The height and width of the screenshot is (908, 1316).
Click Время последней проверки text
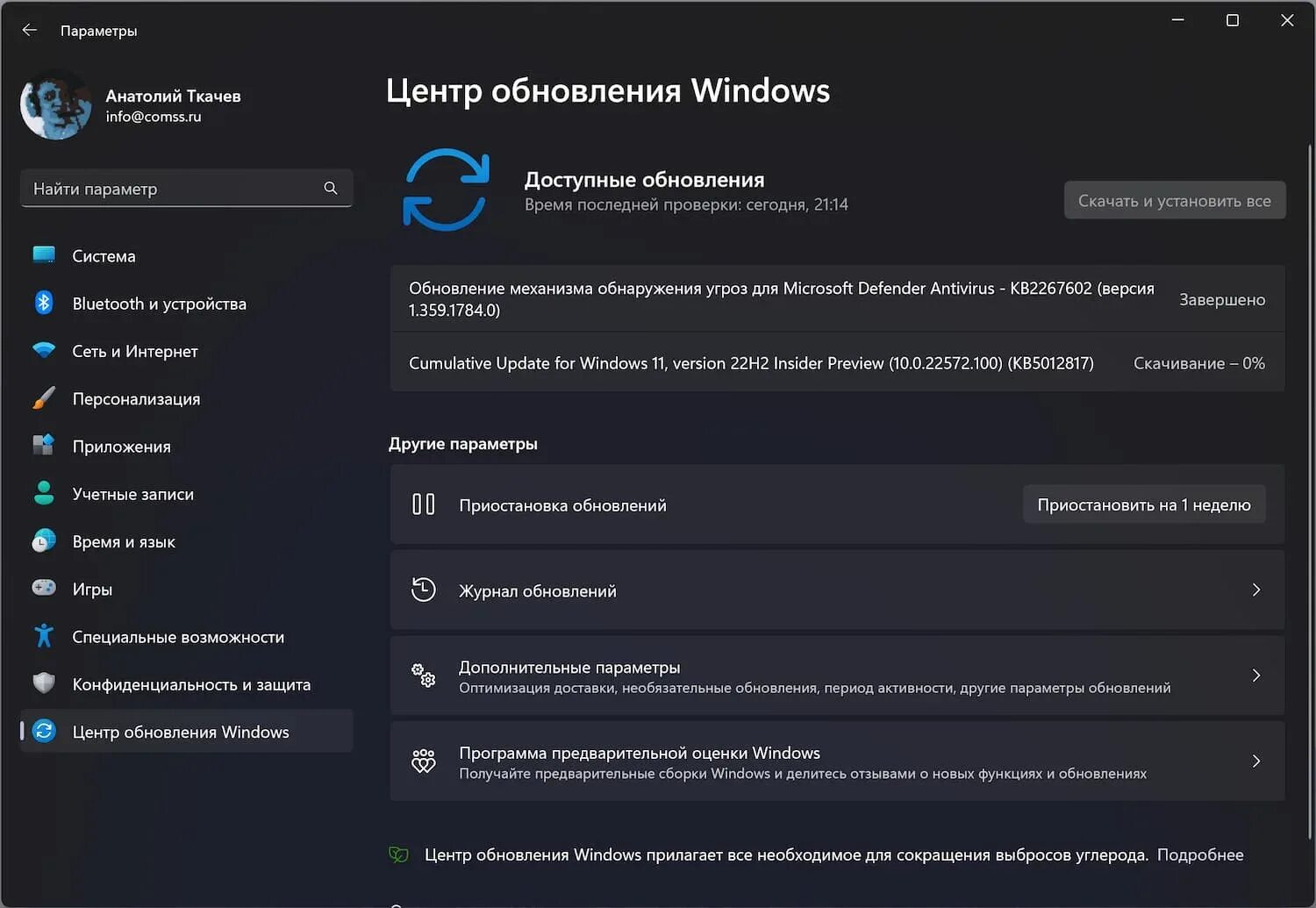coord(686,204)
